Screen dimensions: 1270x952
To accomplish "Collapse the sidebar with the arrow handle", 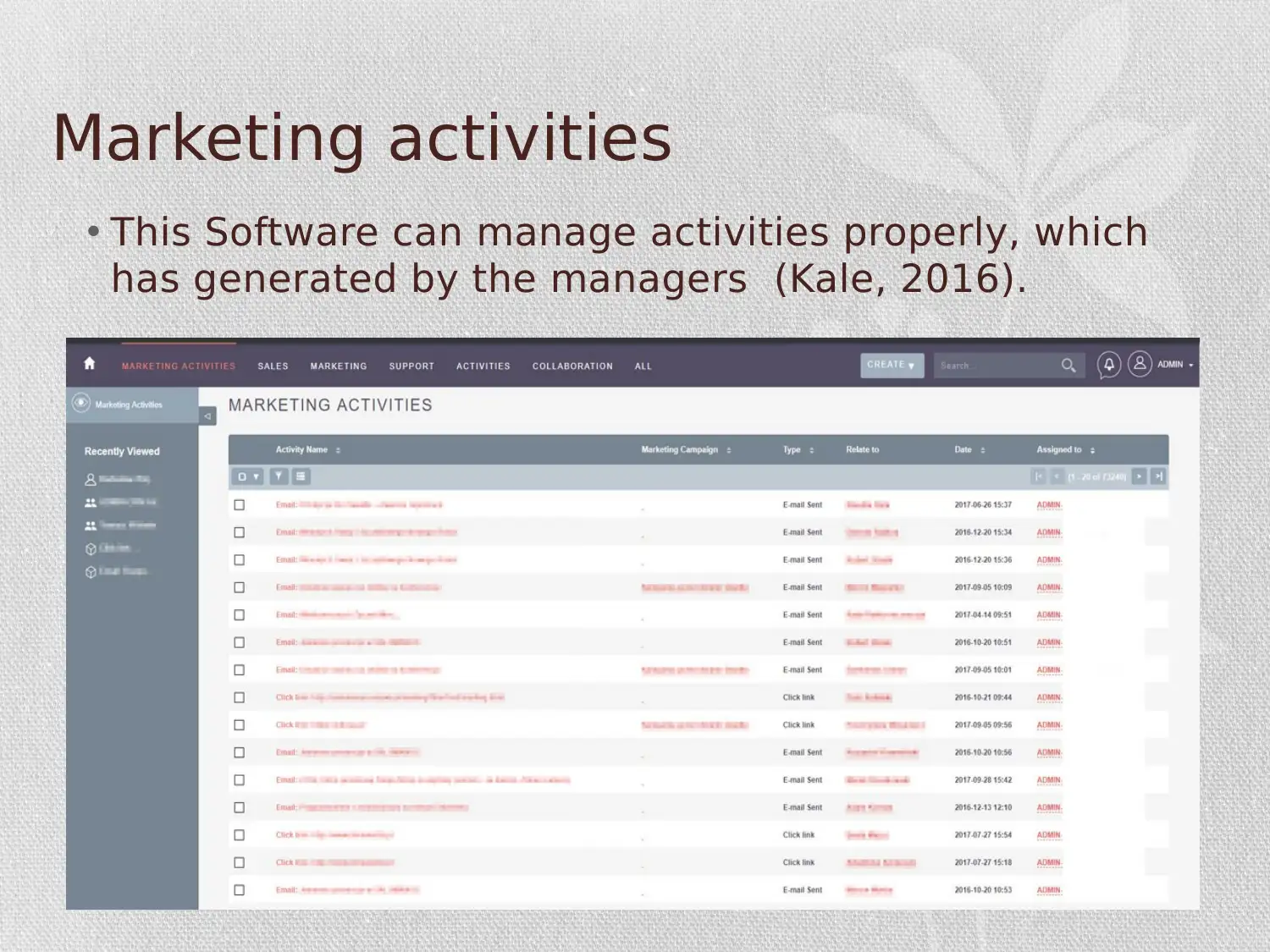I will [207, 415].
